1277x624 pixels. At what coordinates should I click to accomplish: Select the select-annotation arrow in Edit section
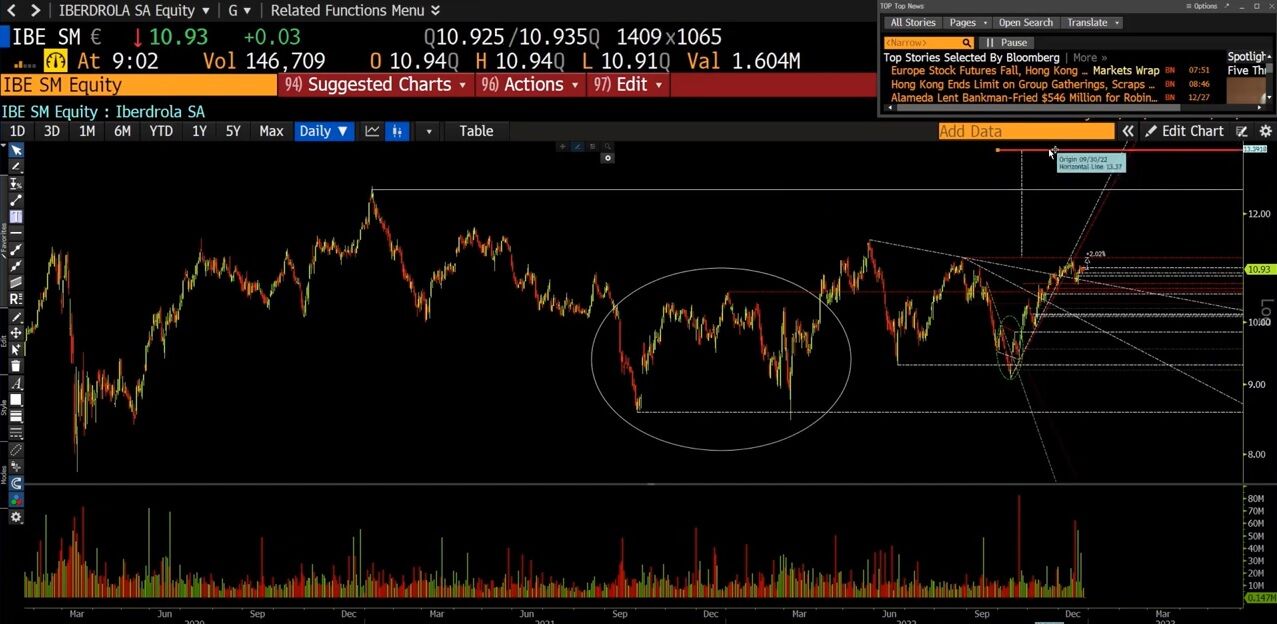click(16, 350)
